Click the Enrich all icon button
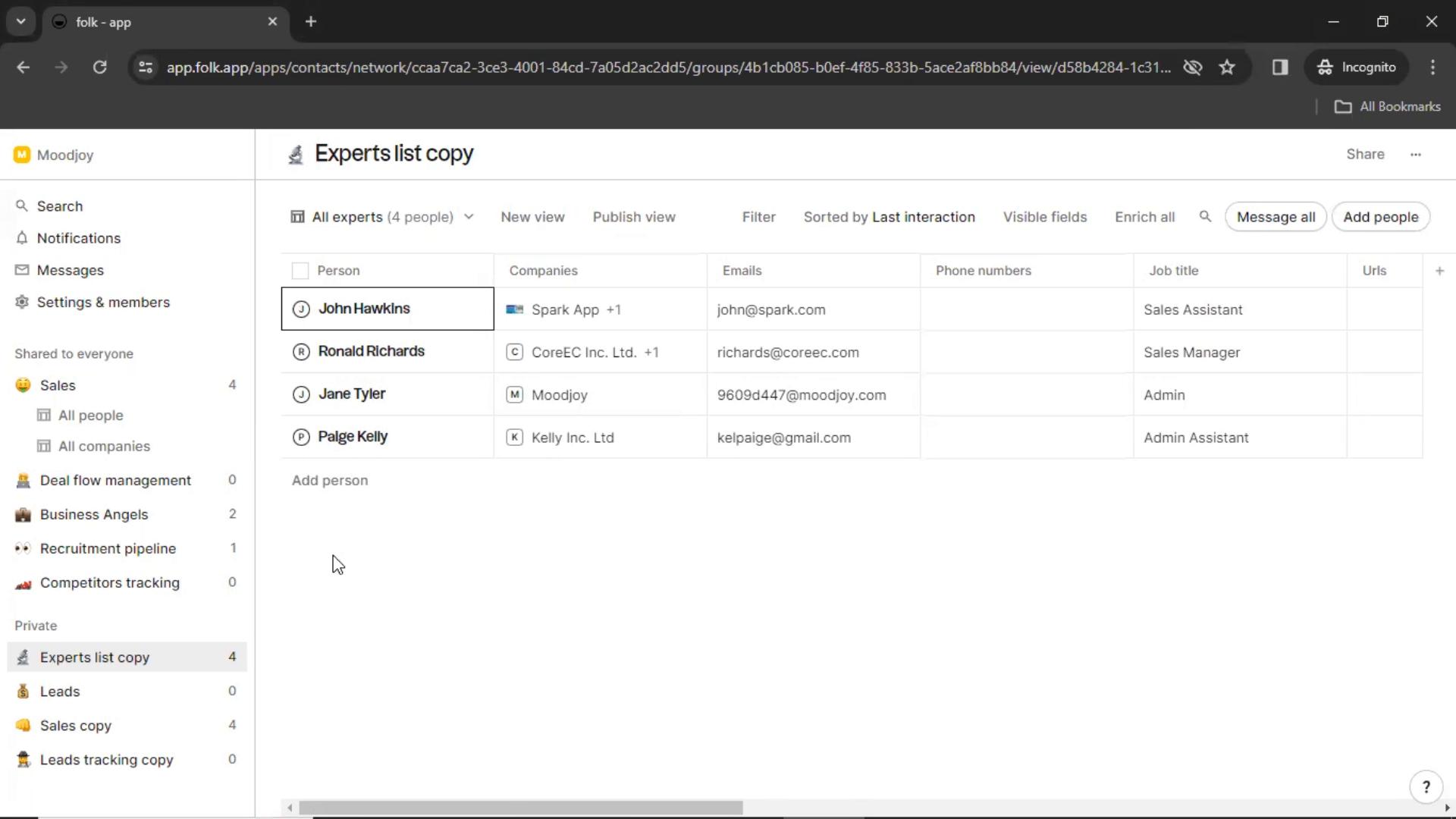 [1145, 217]
